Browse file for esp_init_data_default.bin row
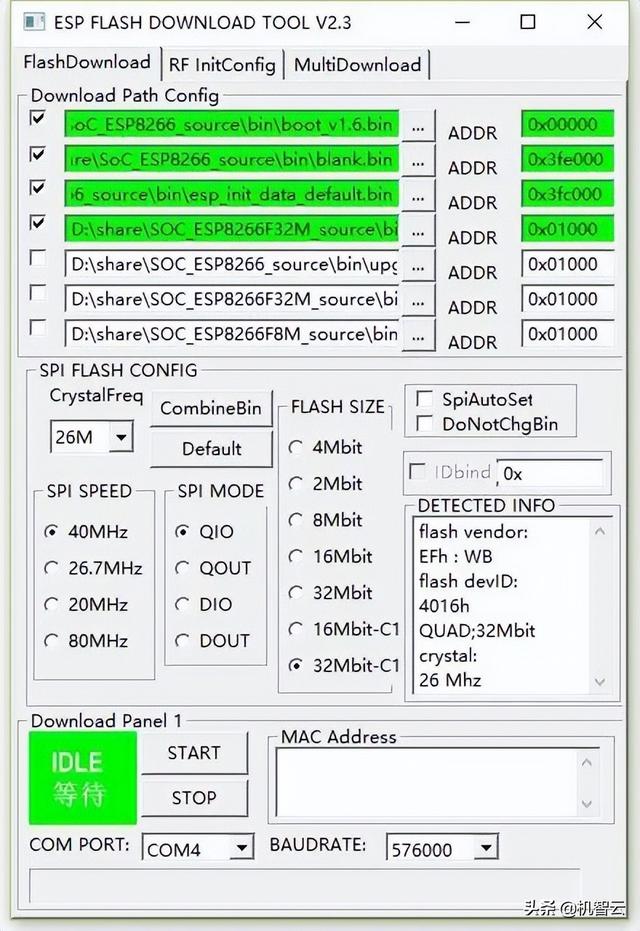The image size is (640, 931). (418, 196)
